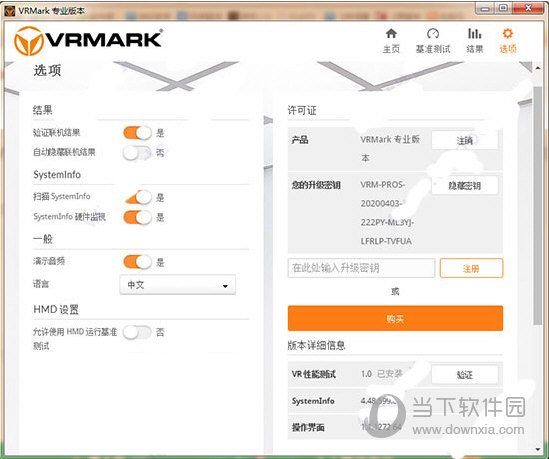Image resolution: width=549 pixels, height=459 pixels.
Task: Toggle 演示音频 switch
Action: 137,262
